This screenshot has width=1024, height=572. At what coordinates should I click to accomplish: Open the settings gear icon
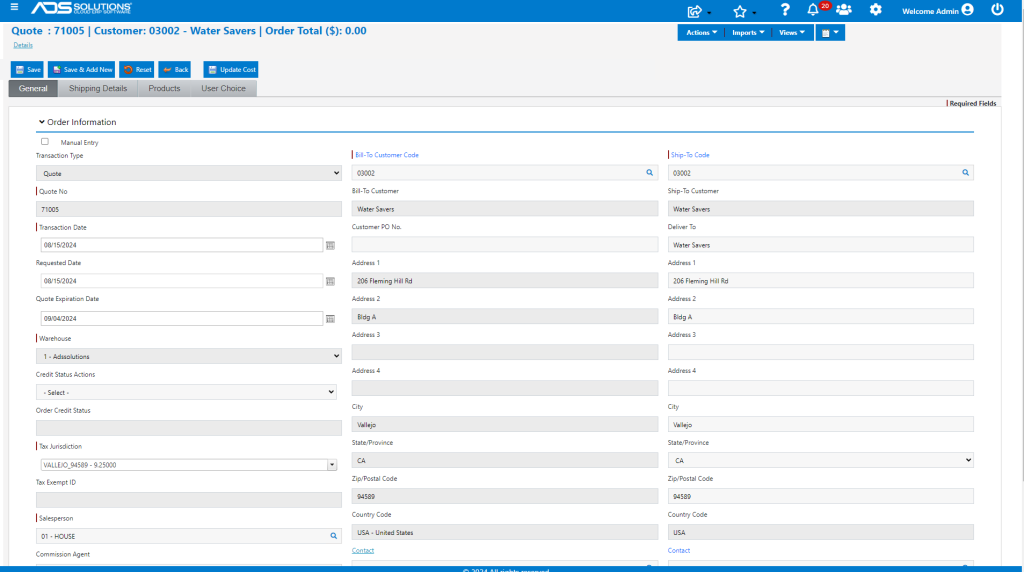(876, 9)
